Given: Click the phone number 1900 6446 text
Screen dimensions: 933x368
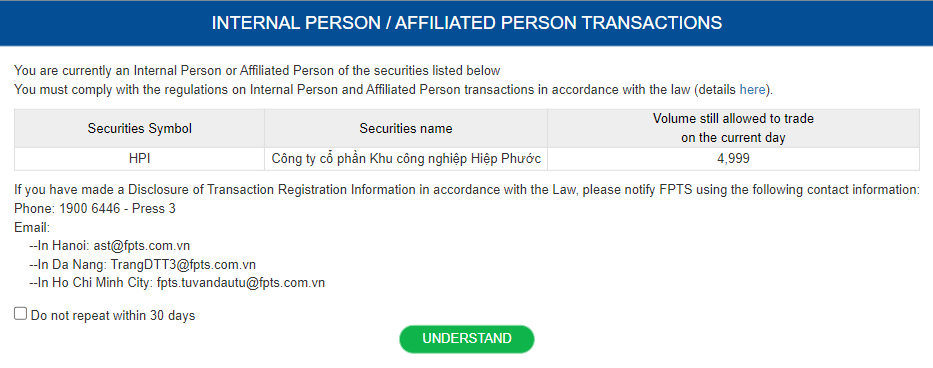Looking at the screenshot, I should tap(94, 209).
